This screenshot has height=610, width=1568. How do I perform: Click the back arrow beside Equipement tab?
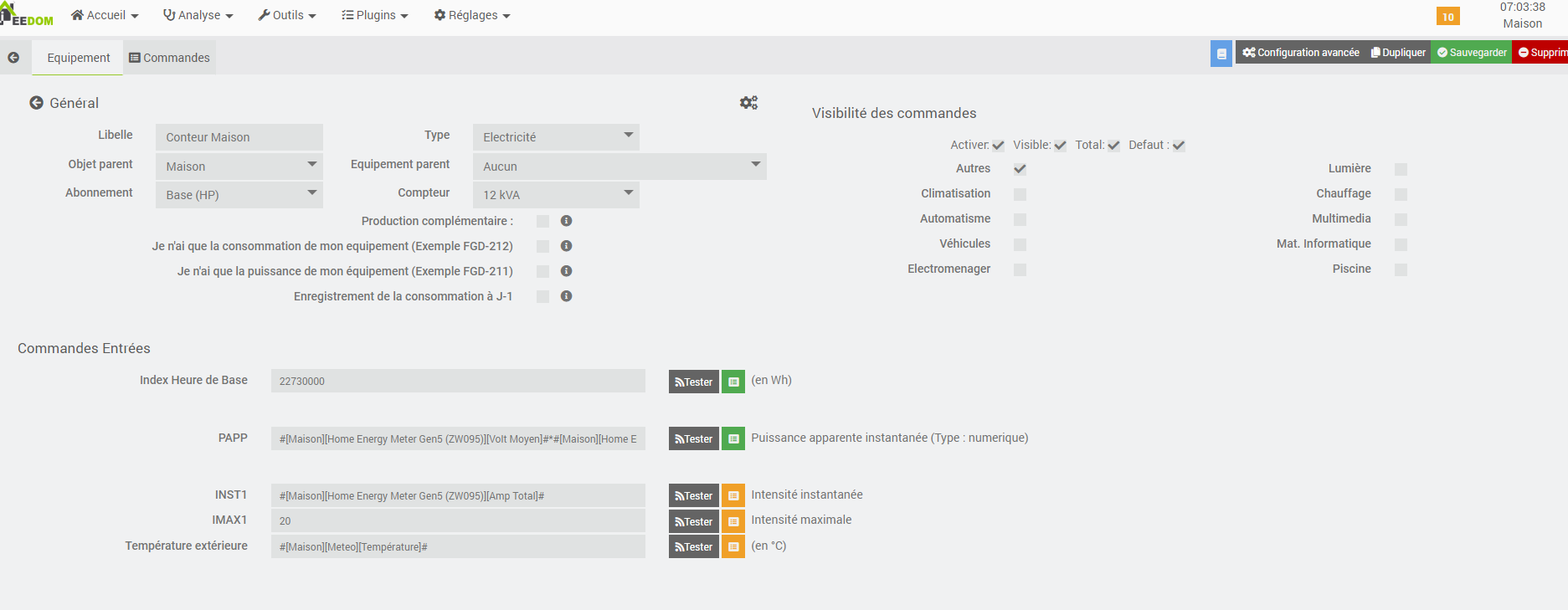tap(13, 58)
